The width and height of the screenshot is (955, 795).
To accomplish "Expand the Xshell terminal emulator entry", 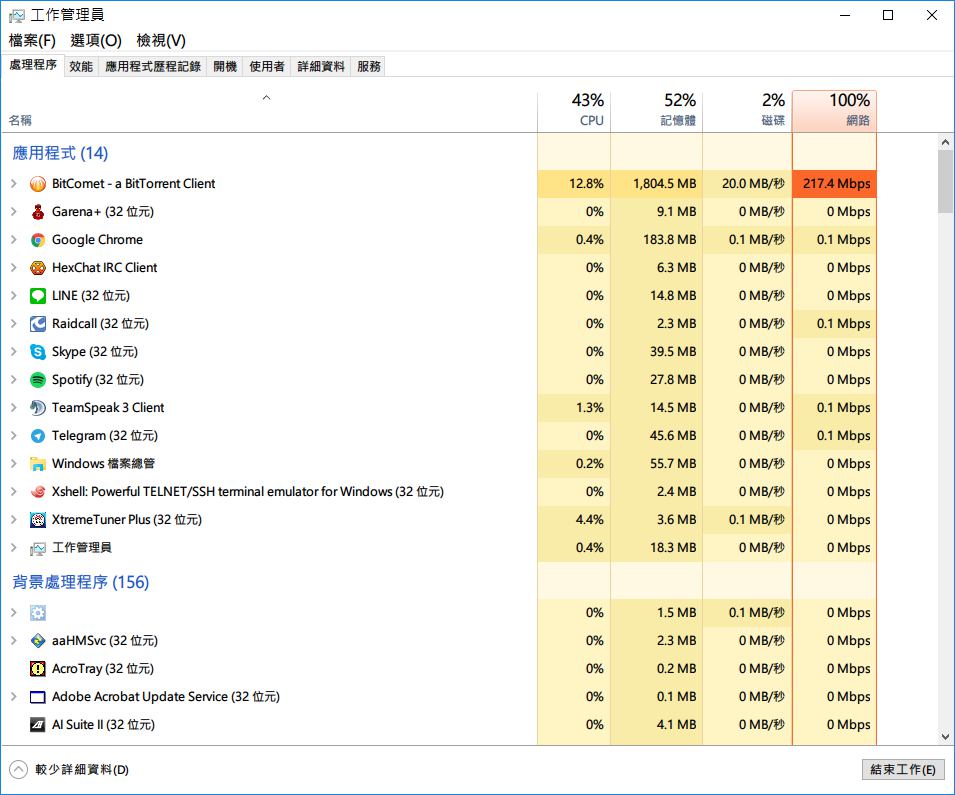I will point(13,492).
